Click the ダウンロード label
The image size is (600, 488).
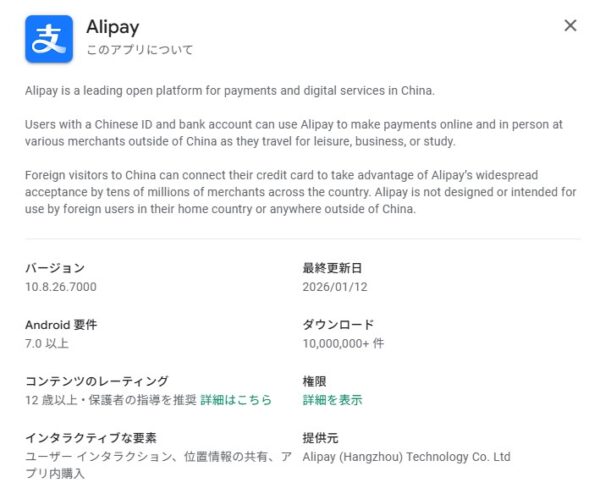(338, 325)
